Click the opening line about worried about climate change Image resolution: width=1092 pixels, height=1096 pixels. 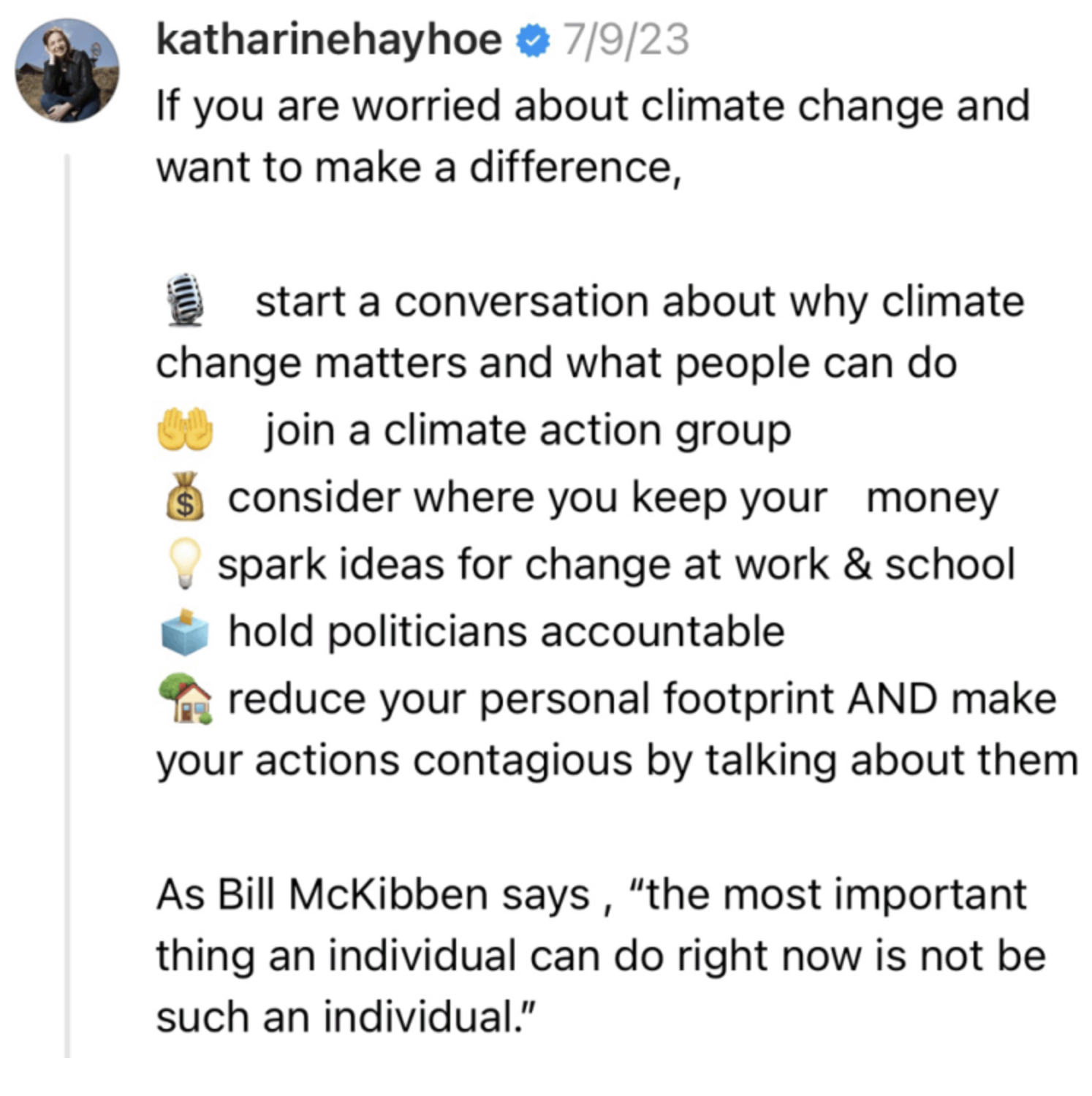[x=592, y=107]
